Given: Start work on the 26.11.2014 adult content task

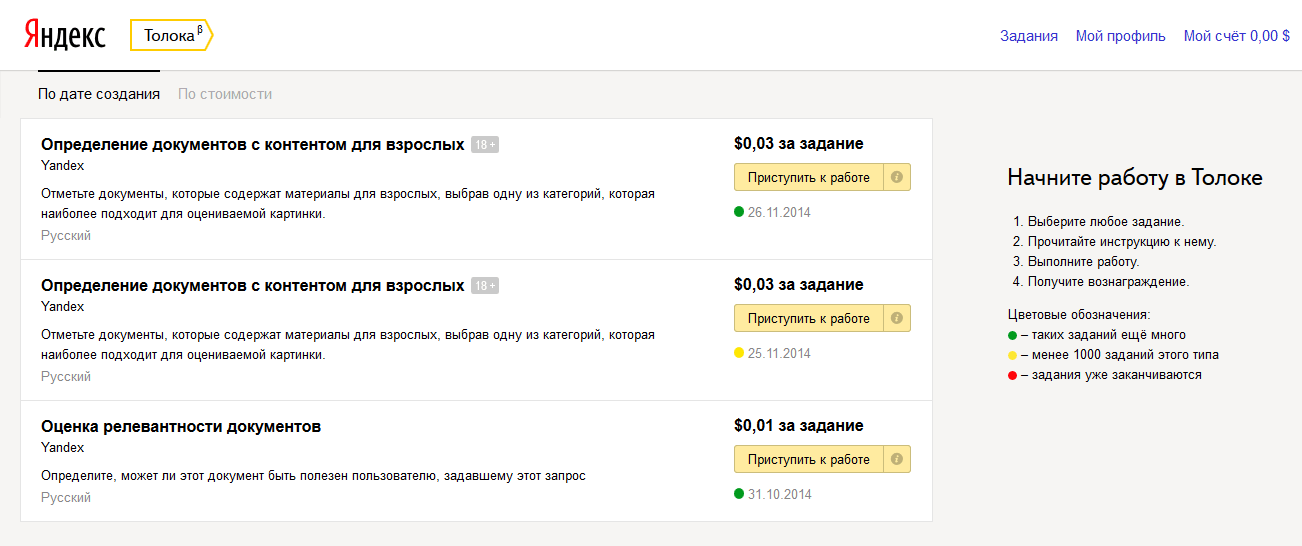Looking at the screenshot, I should pos(809,178).
